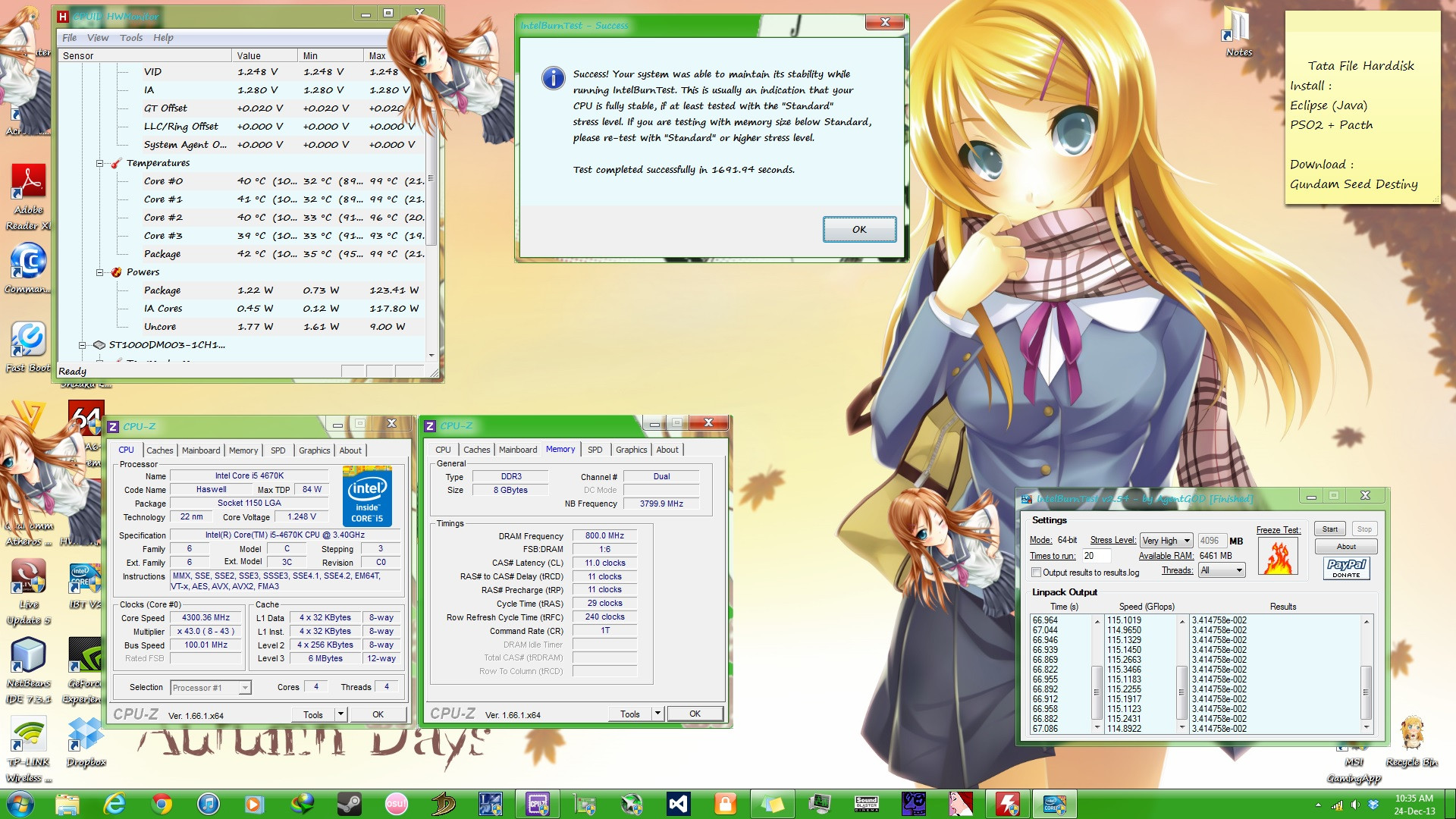Click the Sensor column header in HWMonitor
The image size is (1456, 819).
[x=145, y=55]
